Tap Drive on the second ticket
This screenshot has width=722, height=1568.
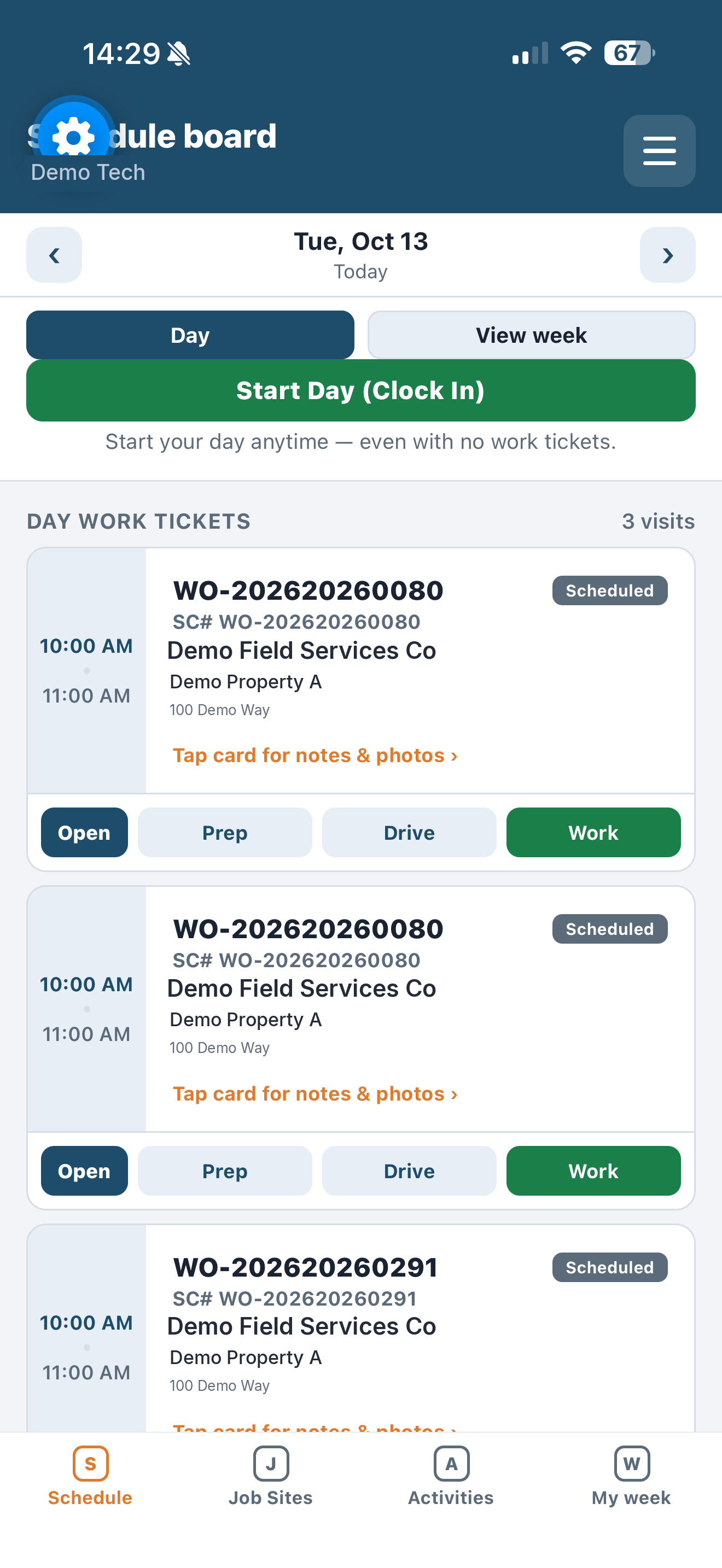point(409,1171)
